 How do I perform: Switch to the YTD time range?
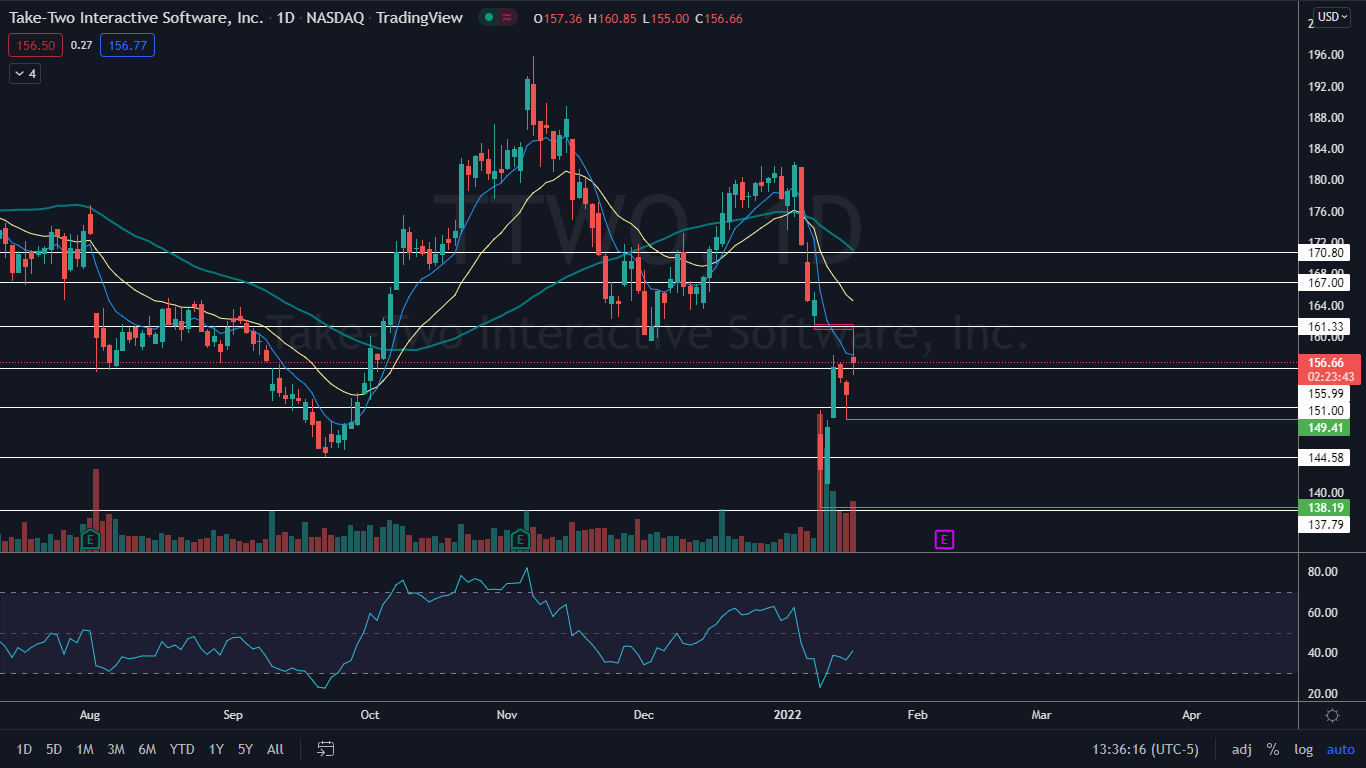[x=182, y=749]
